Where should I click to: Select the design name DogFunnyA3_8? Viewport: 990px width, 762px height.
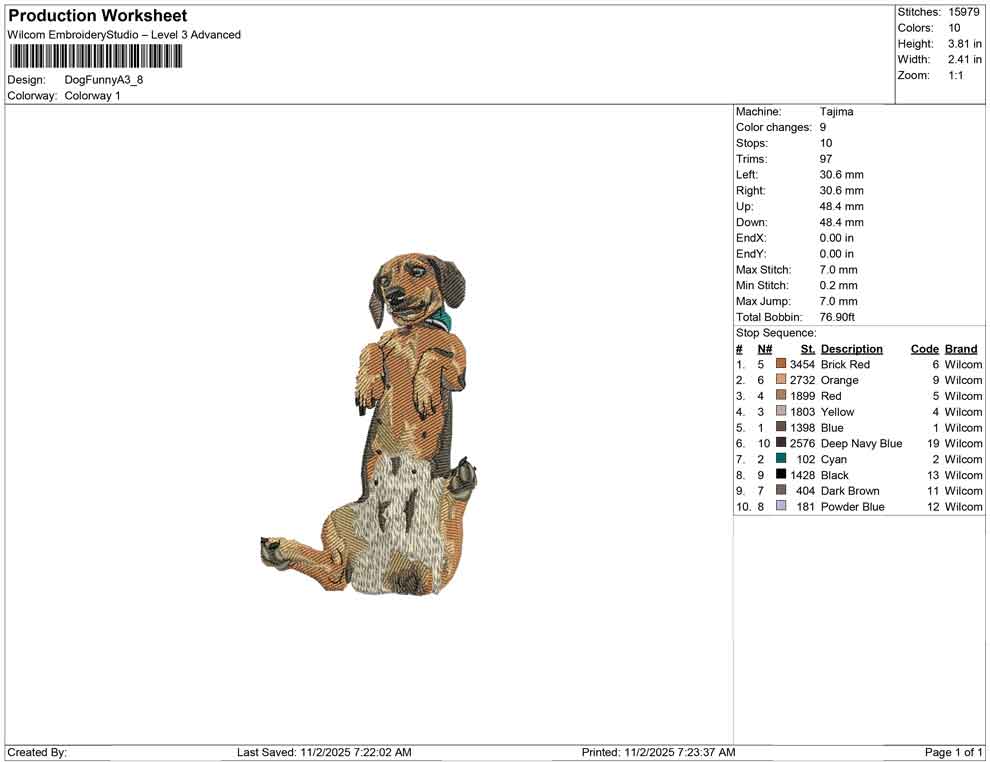tap(104, 80)
